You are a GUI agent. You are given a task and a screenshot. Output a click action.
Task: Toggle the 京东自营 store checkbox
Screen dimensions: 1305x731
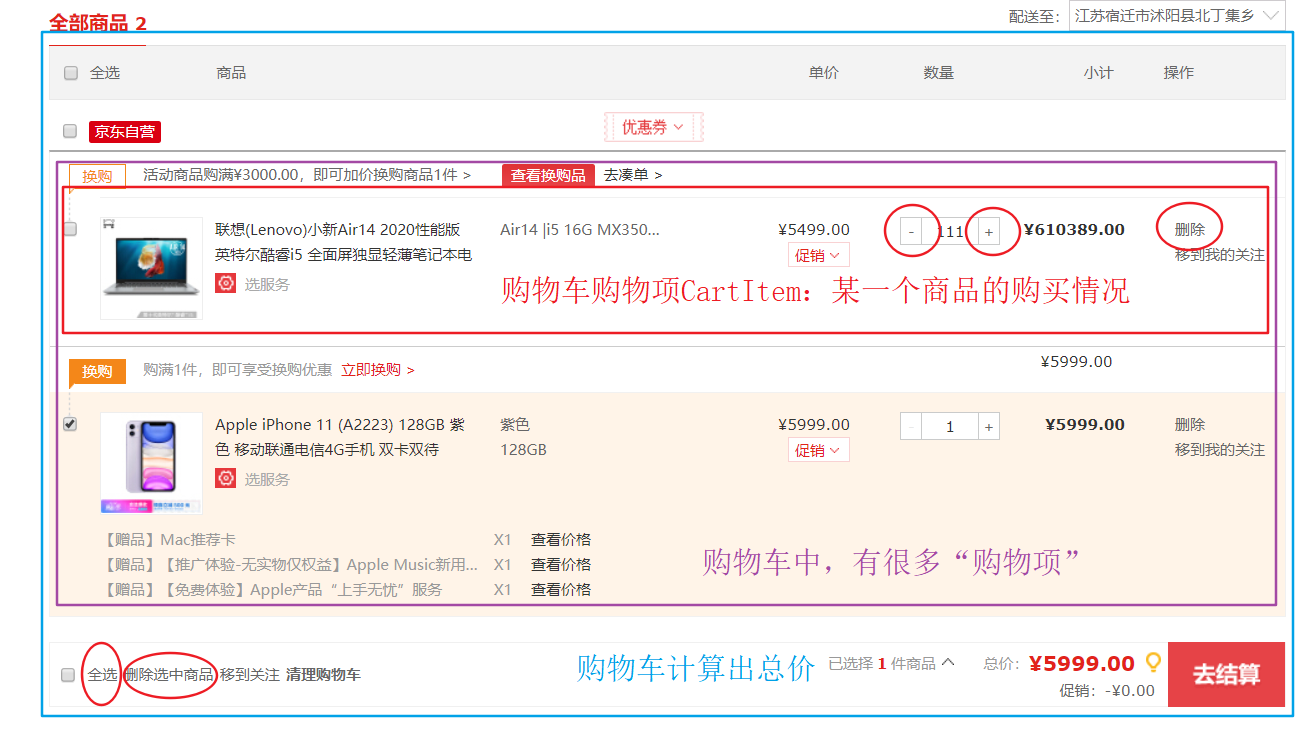pos(70,131)
